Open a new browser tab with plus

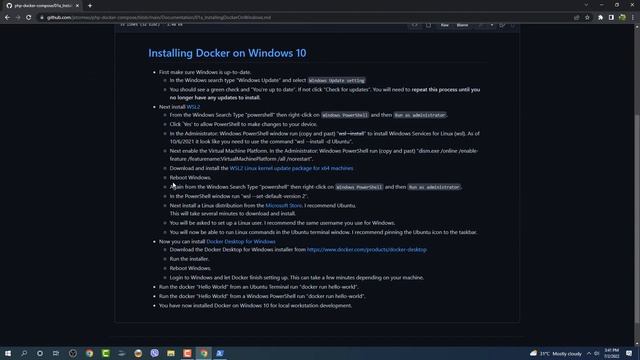[x=90, y=6]
